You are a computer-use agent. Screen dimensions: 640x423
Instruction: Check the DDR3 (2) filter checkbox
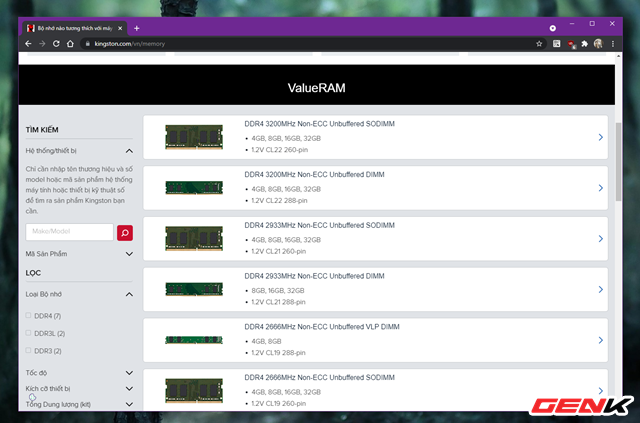pos(28,350)
